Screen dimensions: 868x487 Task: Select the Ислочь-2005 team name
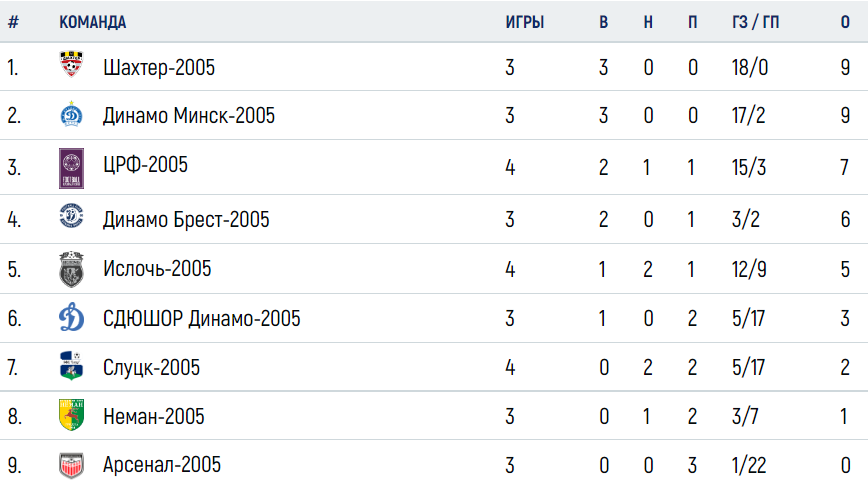click(x=157, y=269)
